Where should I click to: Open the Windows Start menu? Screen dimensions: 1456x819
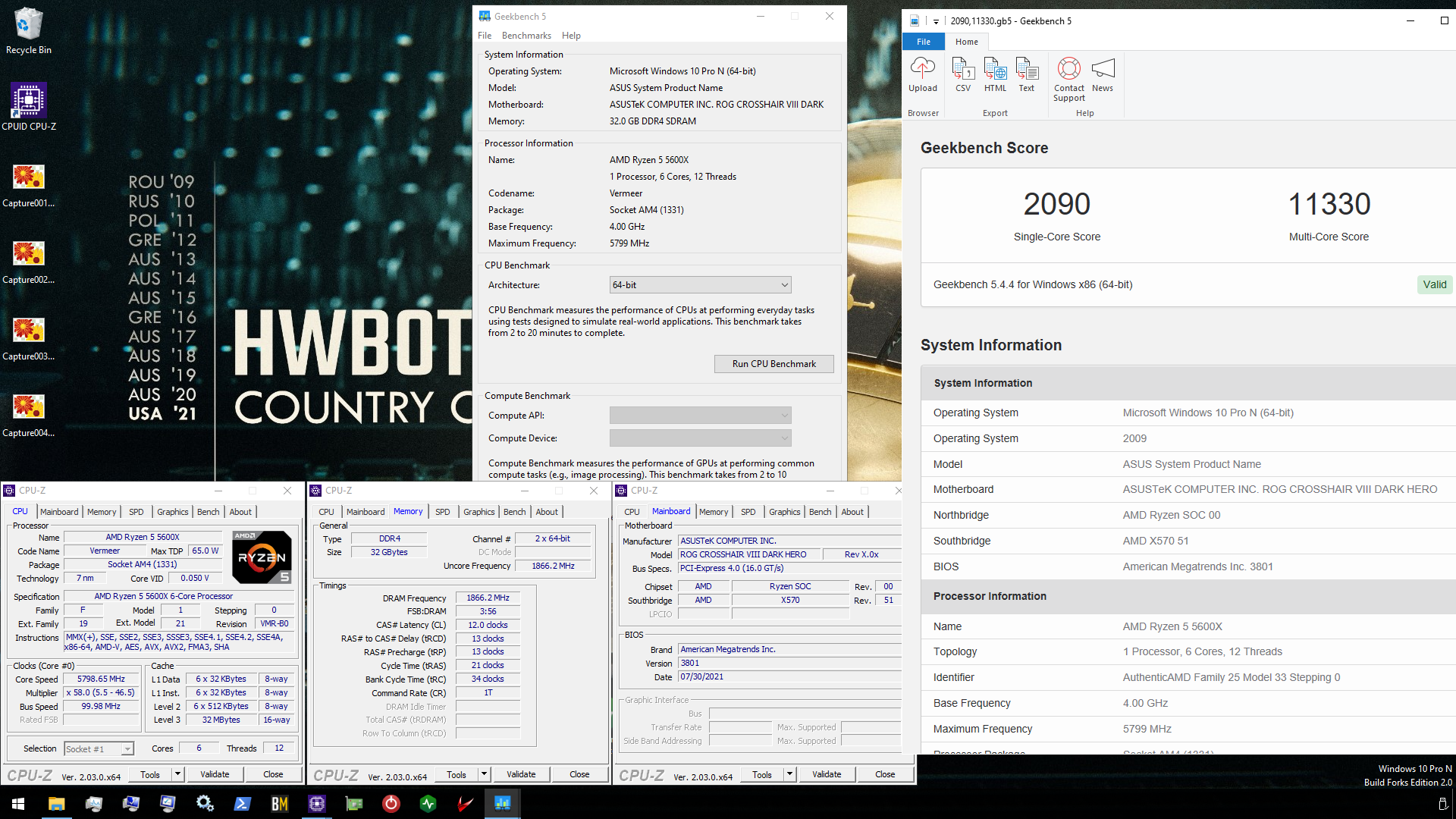[18, 804]
